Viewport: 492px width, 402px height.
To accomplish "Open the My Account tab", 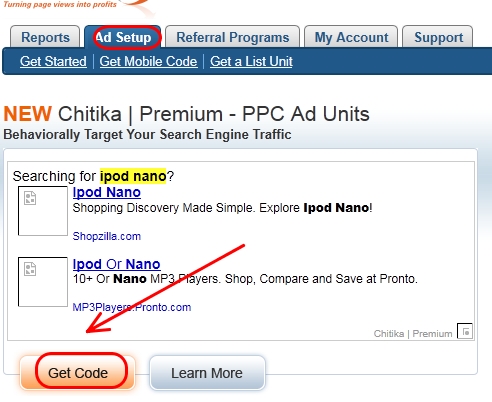I will tap(351, 37).
